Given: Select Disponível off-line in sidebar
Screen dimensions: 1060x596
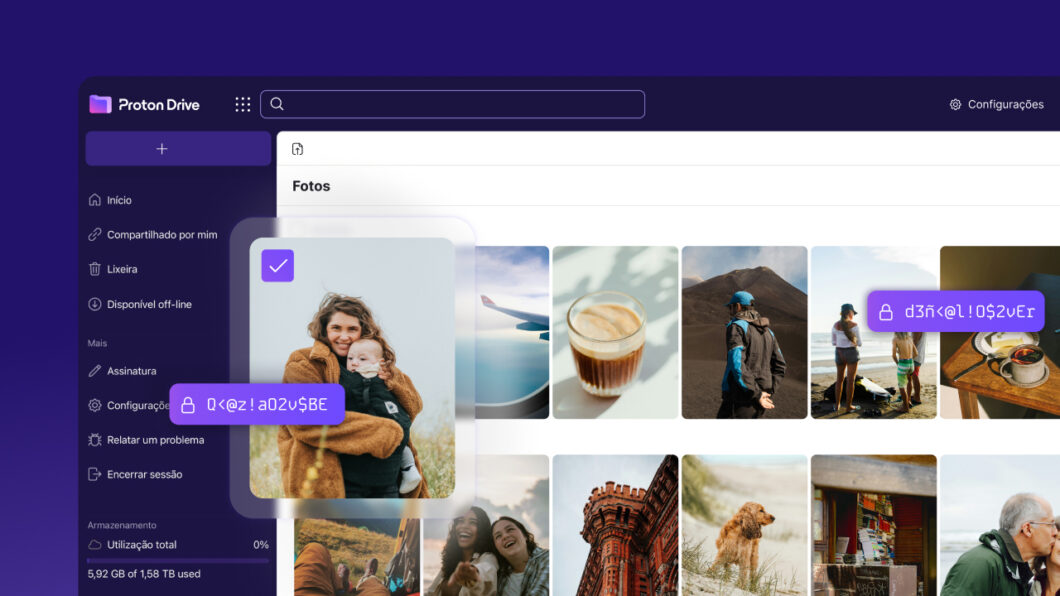Looking at the screenshot, I should click(x=148, y=304).
